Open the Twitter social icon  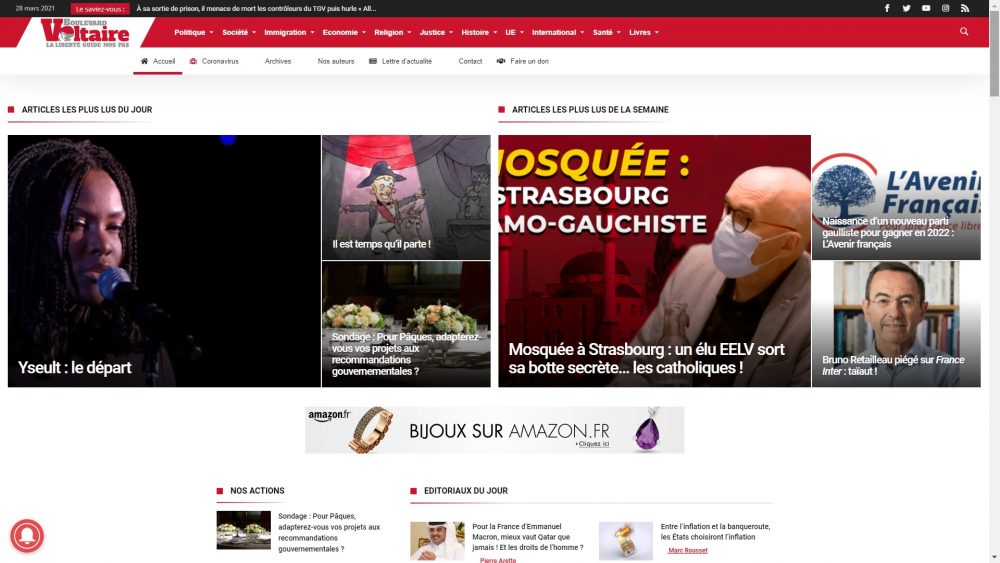906,8
